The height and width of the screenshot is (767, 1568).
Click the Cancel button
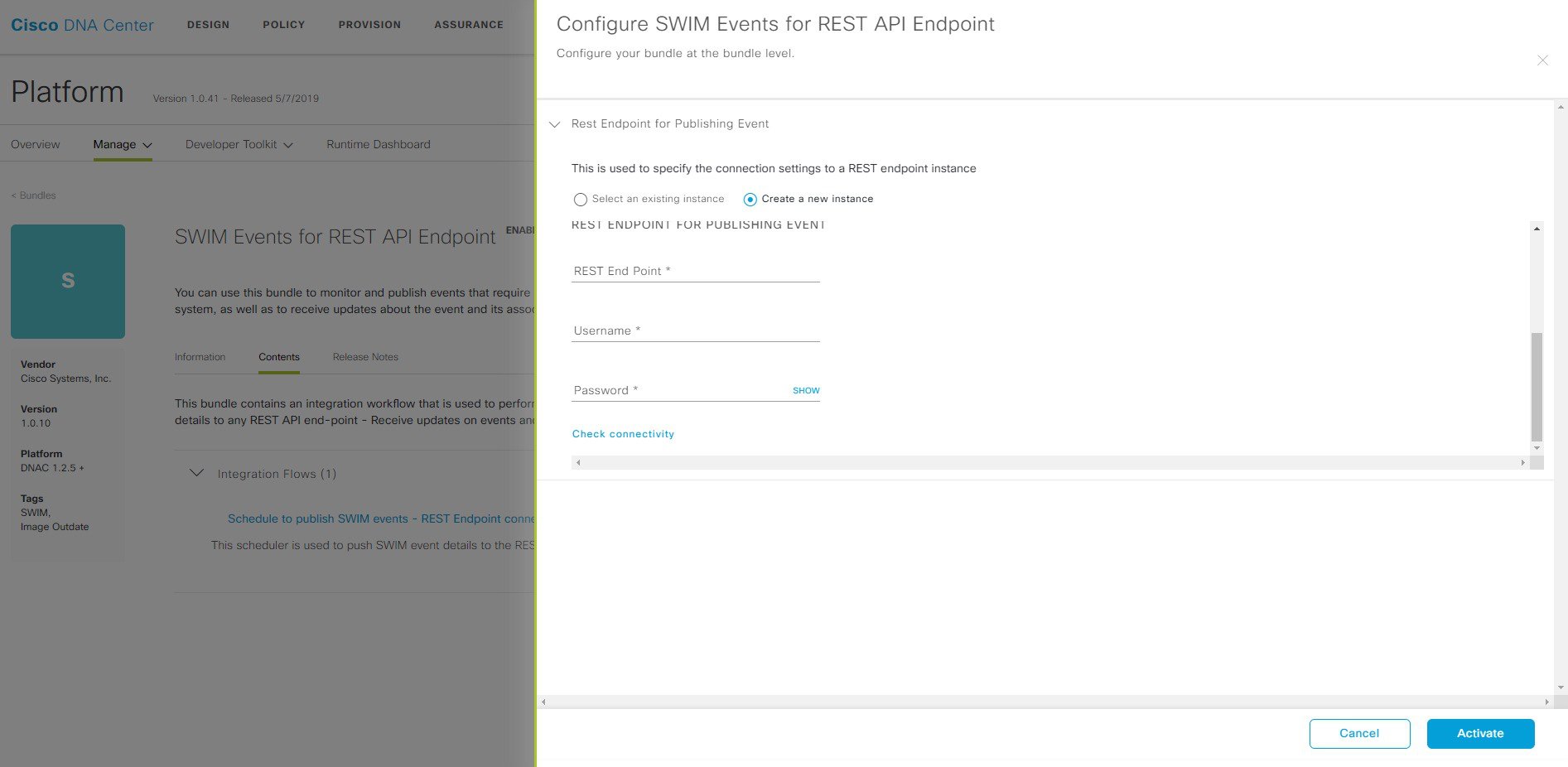(x=1359, y=733)
